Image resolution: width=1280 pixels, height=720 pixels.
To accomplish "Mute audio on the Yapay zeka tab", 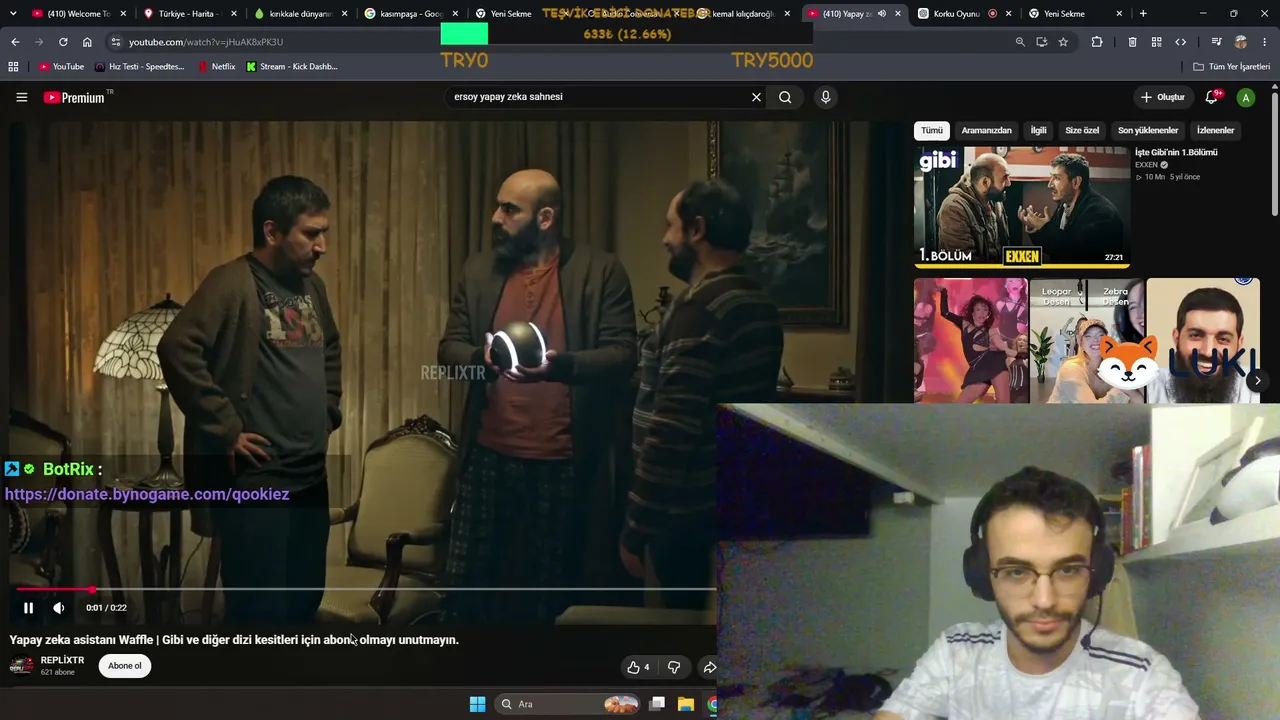I will tap(881, 14).
